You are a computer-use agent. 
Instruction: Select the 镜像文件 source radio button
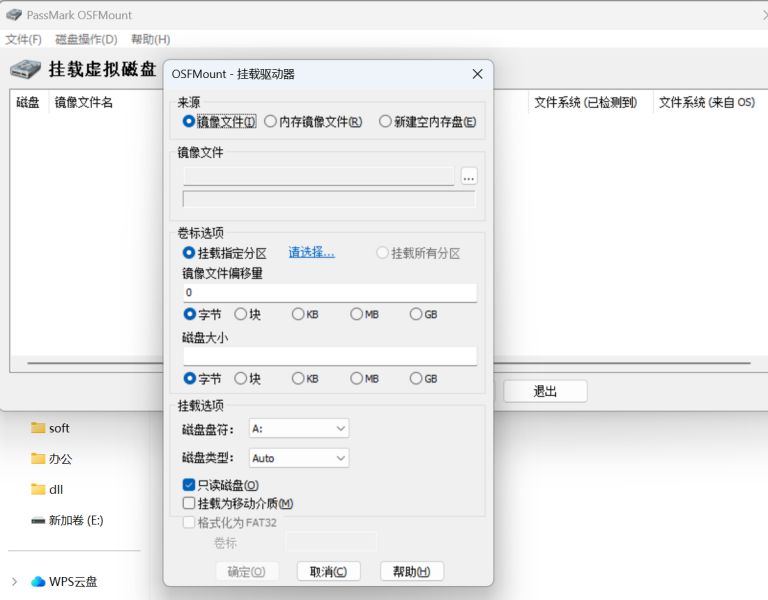(189, 121)
